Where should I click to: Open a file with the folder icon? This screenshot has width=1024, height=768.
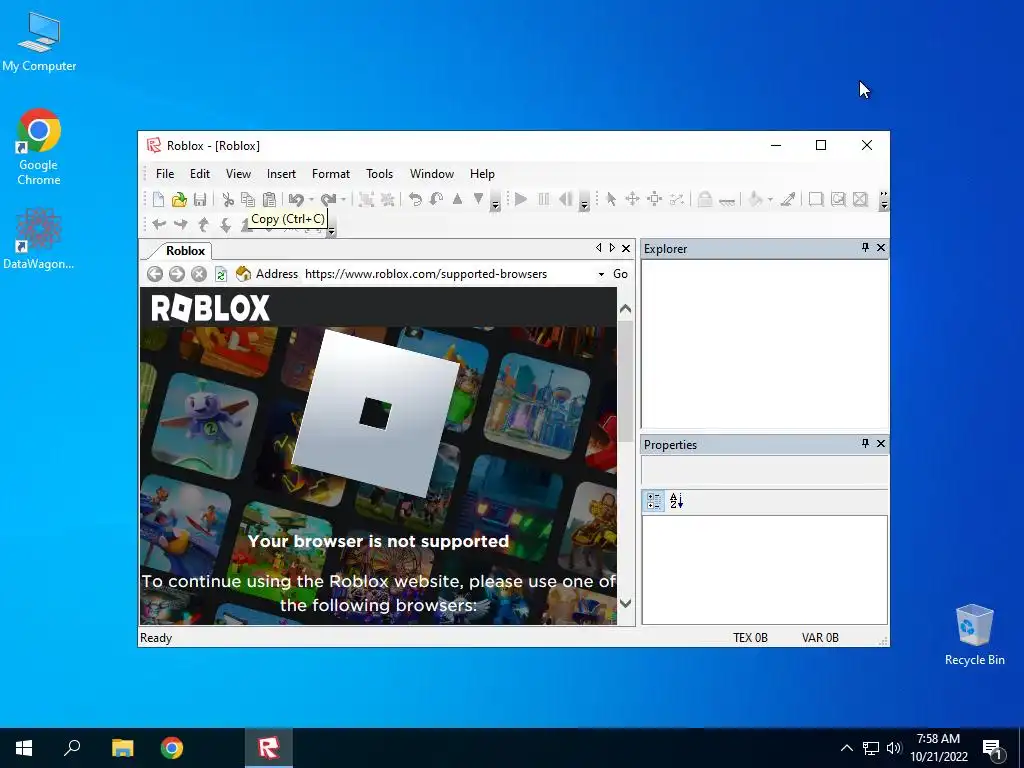point(179,199)
